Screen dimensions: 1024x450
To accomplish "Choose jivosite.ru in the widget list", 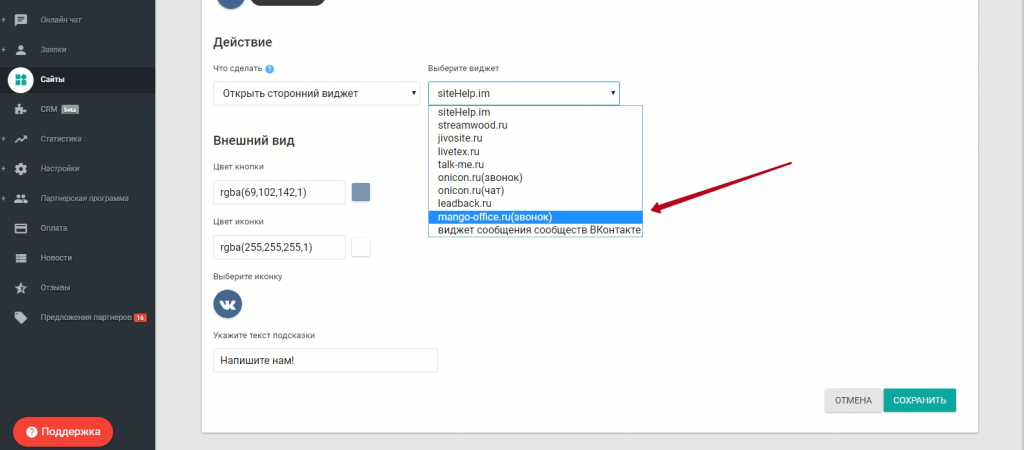I will pyautogui.click(x=536, y=138).
